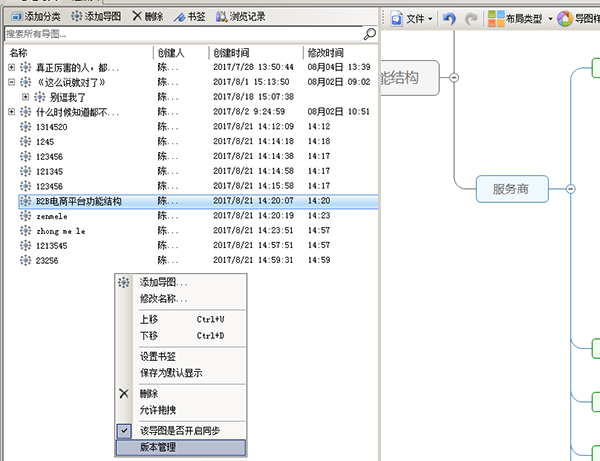
Task: Click the redo arrow icon
Action: [471, 18]
